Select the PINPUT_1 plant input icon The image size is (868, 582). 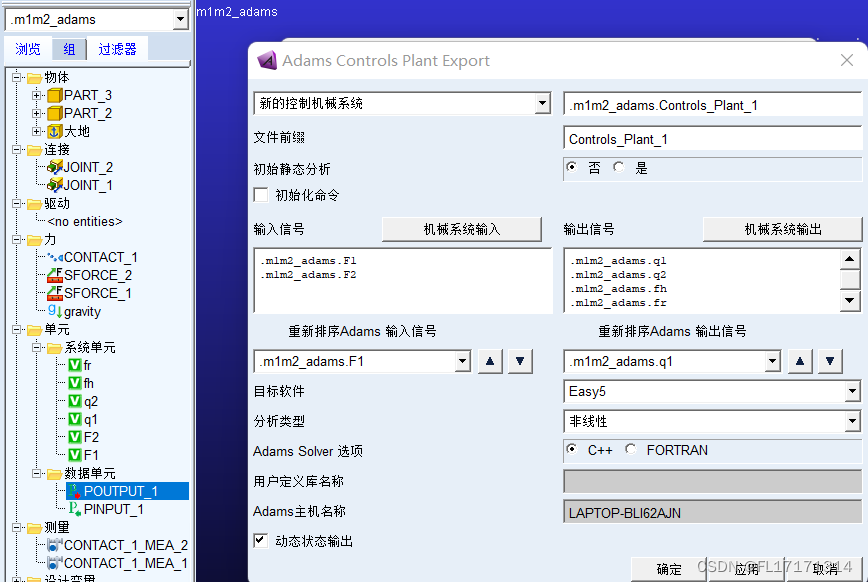[x=74, y=509]
